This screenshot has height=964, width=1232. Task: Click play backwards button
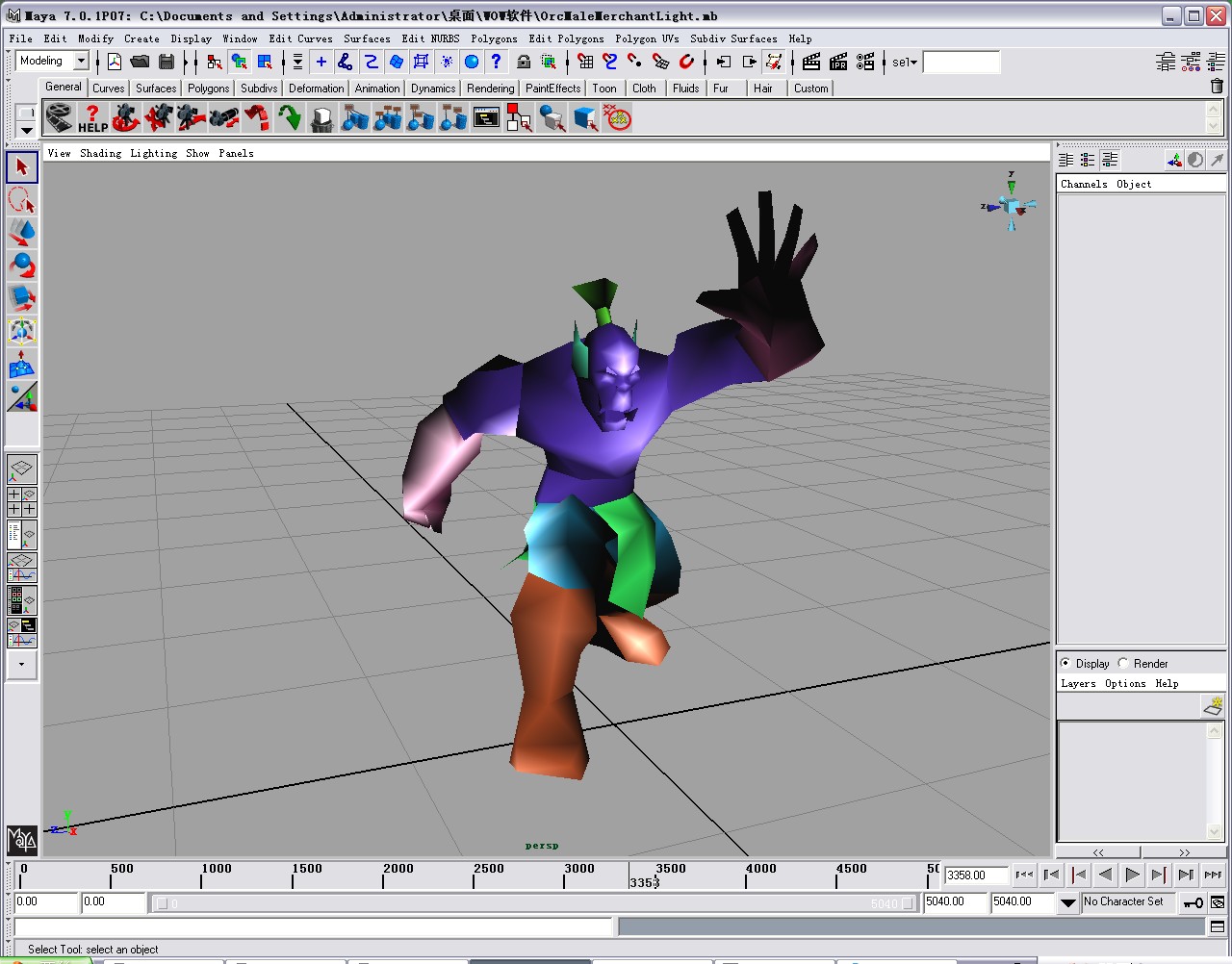pos(1105,875)
